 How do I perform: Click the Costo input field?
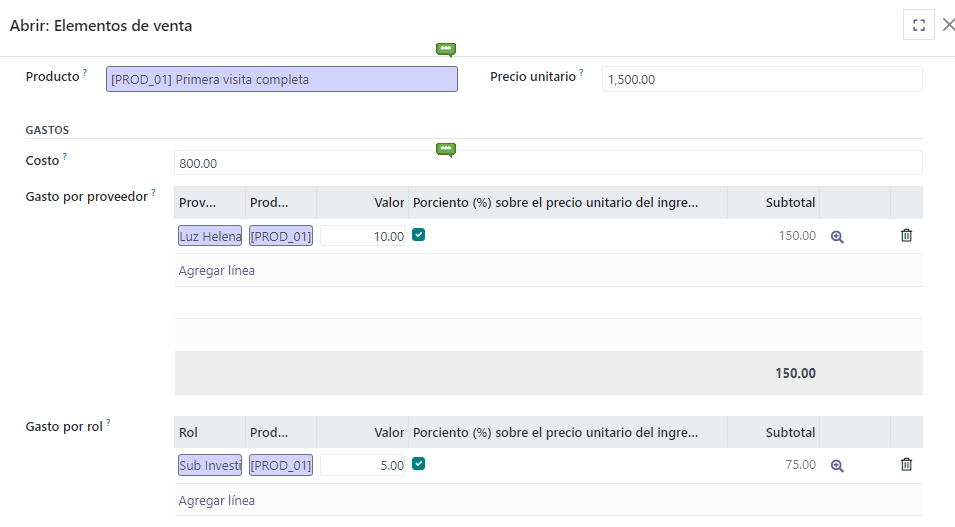pyautogui.click(x=547, y=163)
